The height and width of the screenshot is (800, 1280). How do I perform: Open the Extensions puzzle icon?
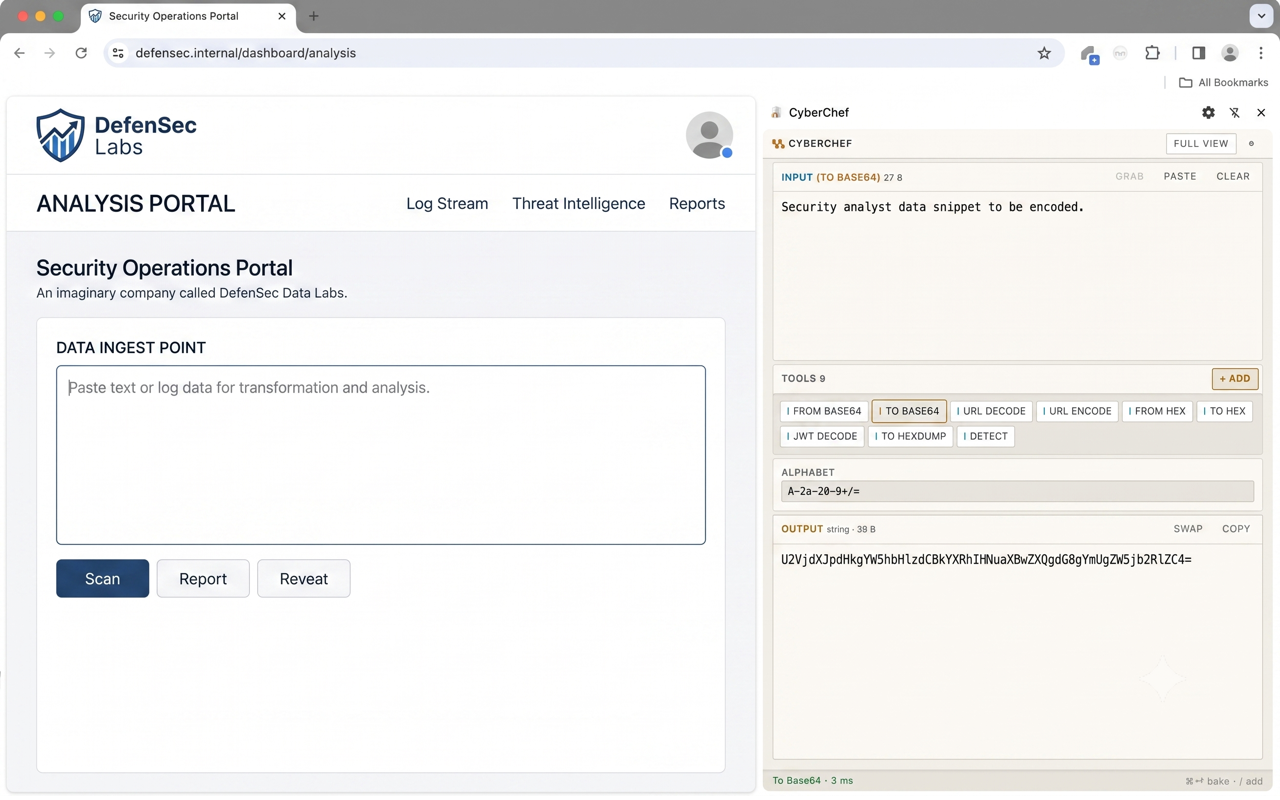coord(1152,53)
